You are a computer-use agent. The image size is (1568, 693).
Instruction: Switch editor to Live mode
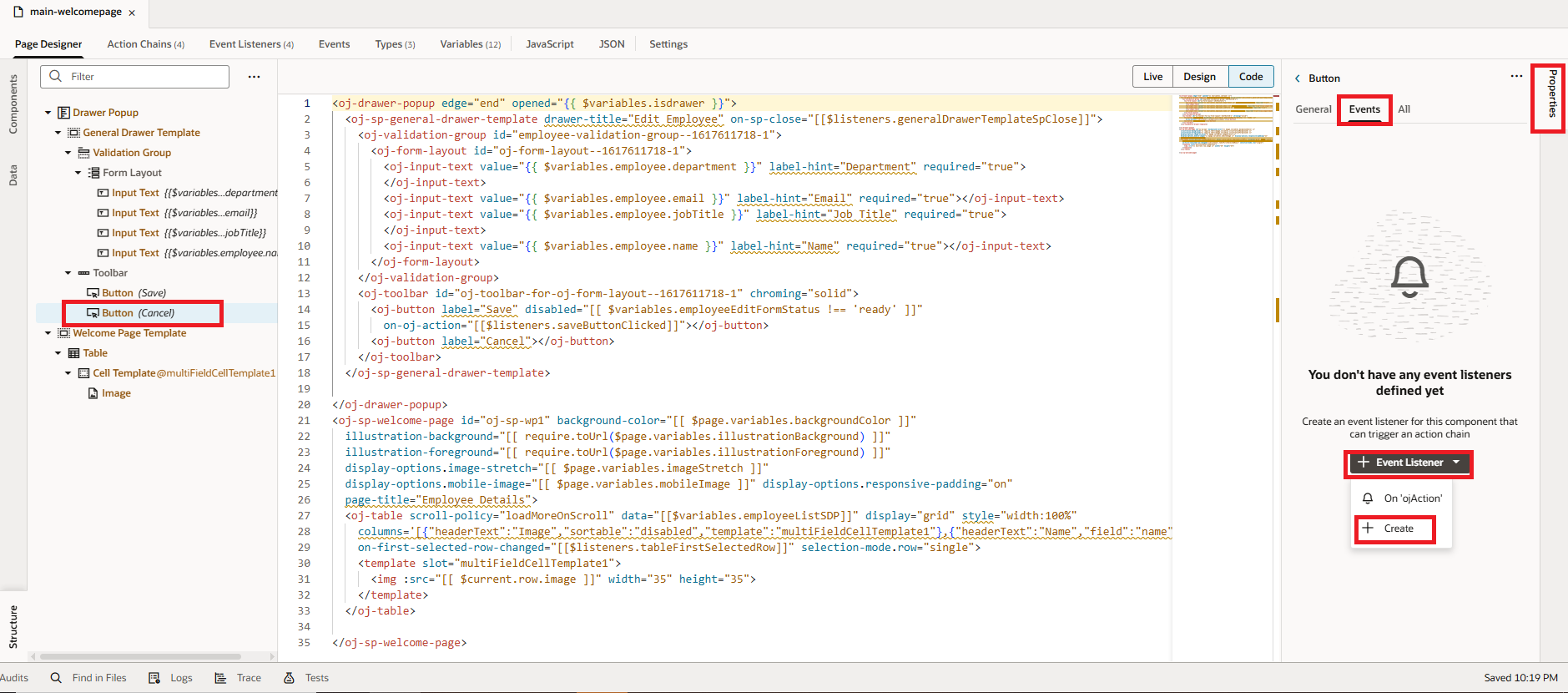pos(1152,77)
